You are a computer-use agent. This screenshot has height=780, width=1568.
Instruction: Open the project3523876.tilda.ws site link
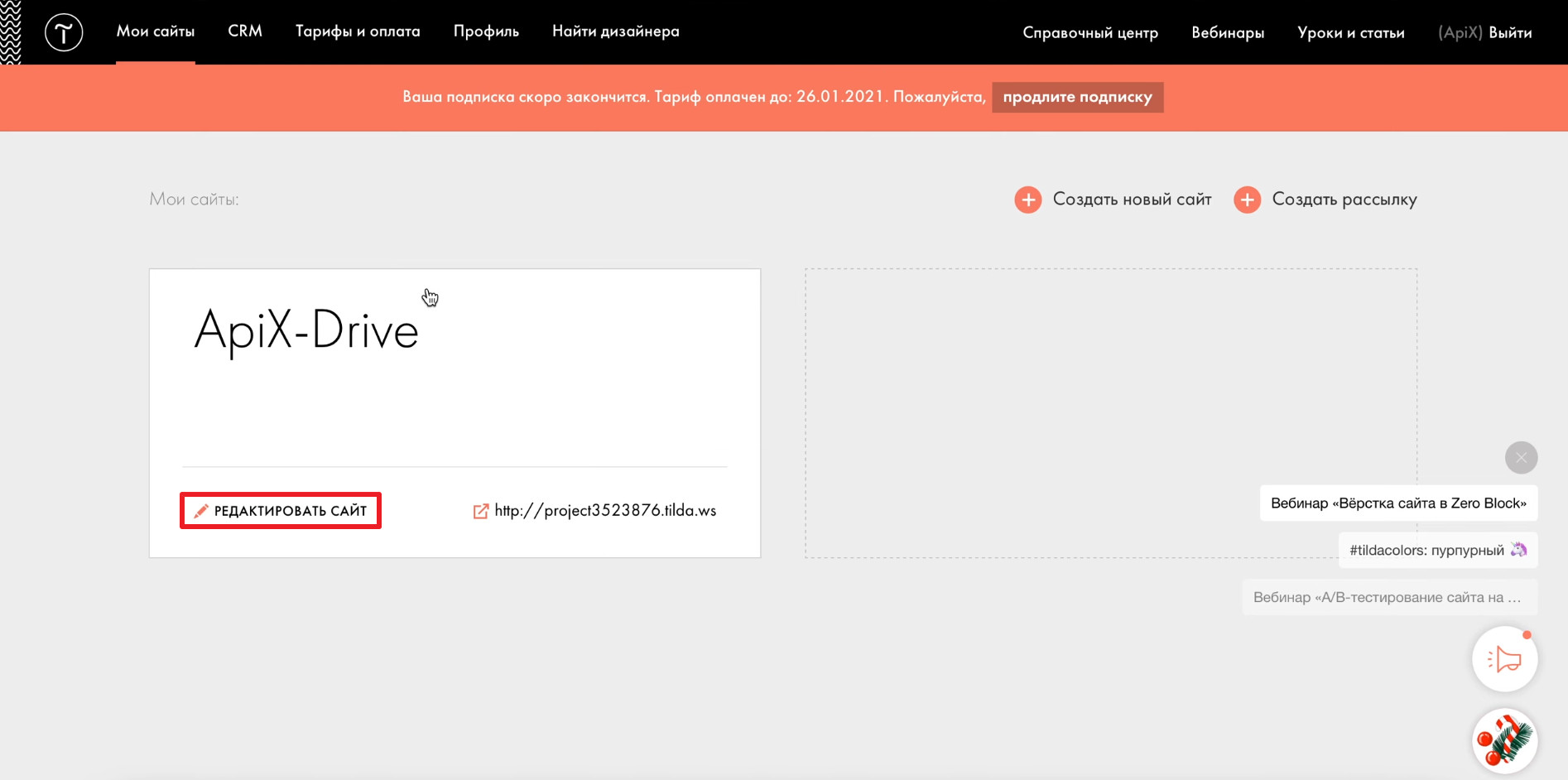pyautogui.click(x=605, y=511)
